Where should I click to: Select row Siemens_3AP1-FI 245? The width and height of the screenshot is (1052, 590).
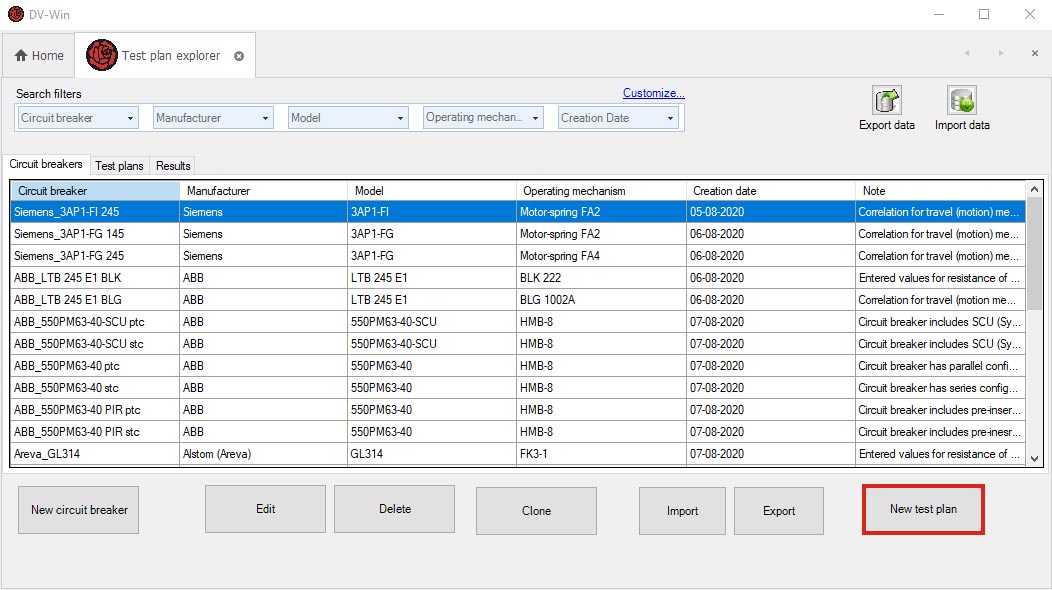point(518,212)
